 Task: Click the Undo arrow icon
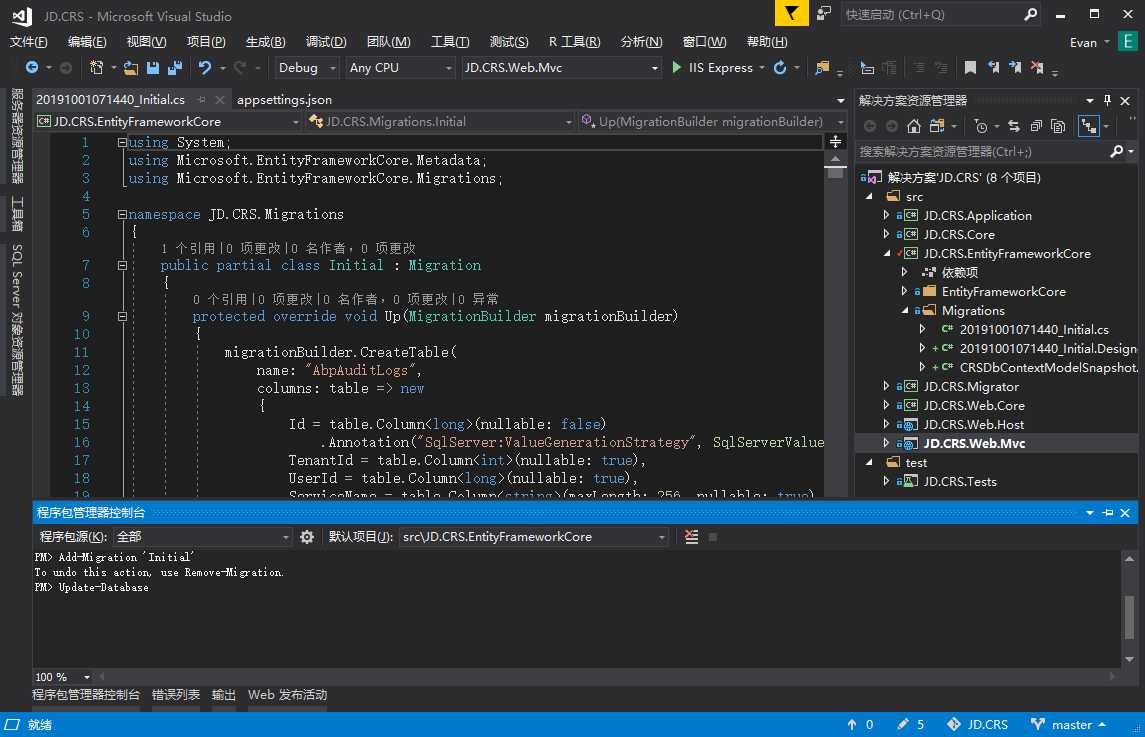tap(204, 67)
